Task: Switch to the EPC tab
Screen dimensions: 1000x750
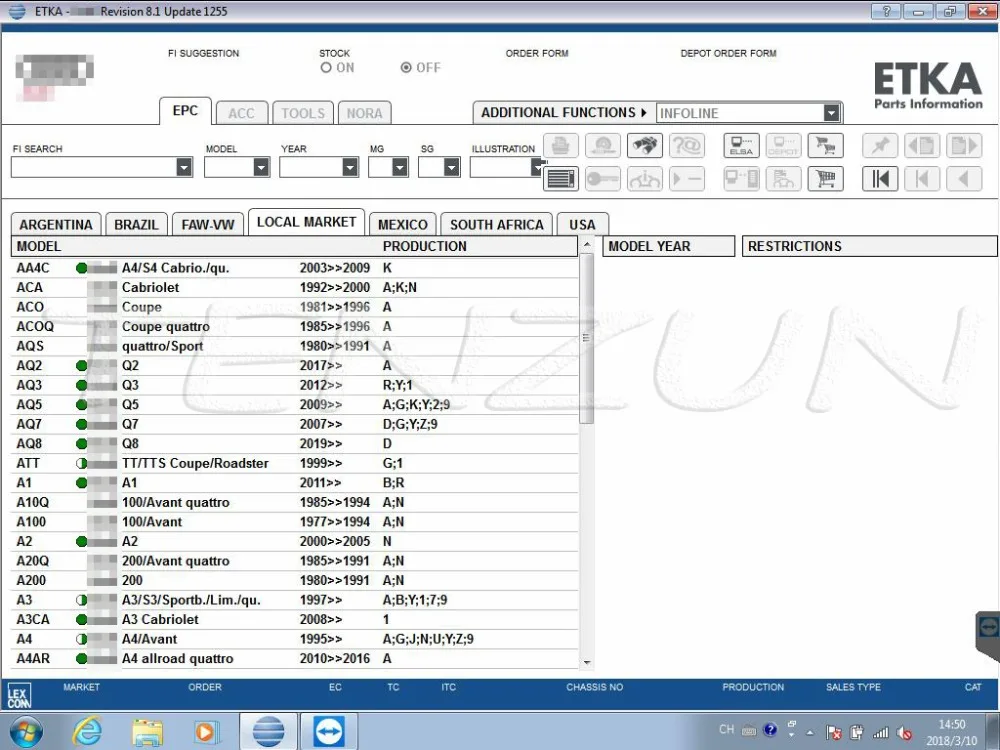Action: (186, 110)
